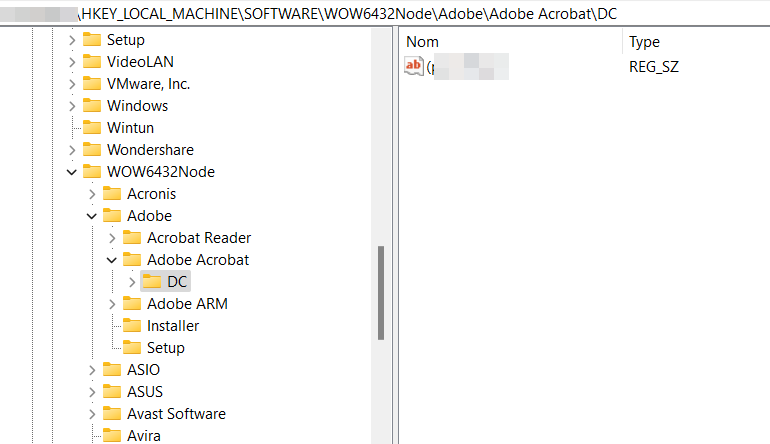Select the Setup key under Adobe
The height and width of the screenshot is (444, 770).
166,348
